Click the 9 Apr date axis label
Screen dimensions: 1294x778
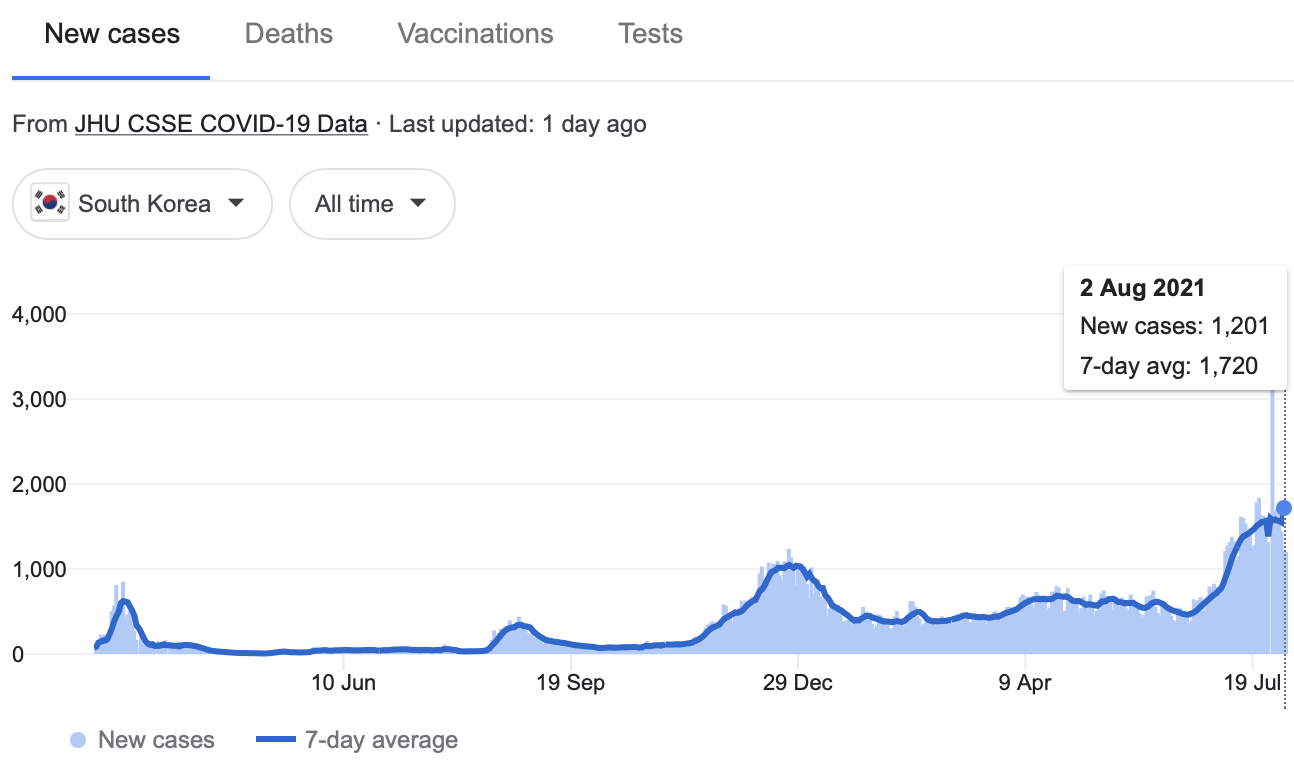point(1025,684)
